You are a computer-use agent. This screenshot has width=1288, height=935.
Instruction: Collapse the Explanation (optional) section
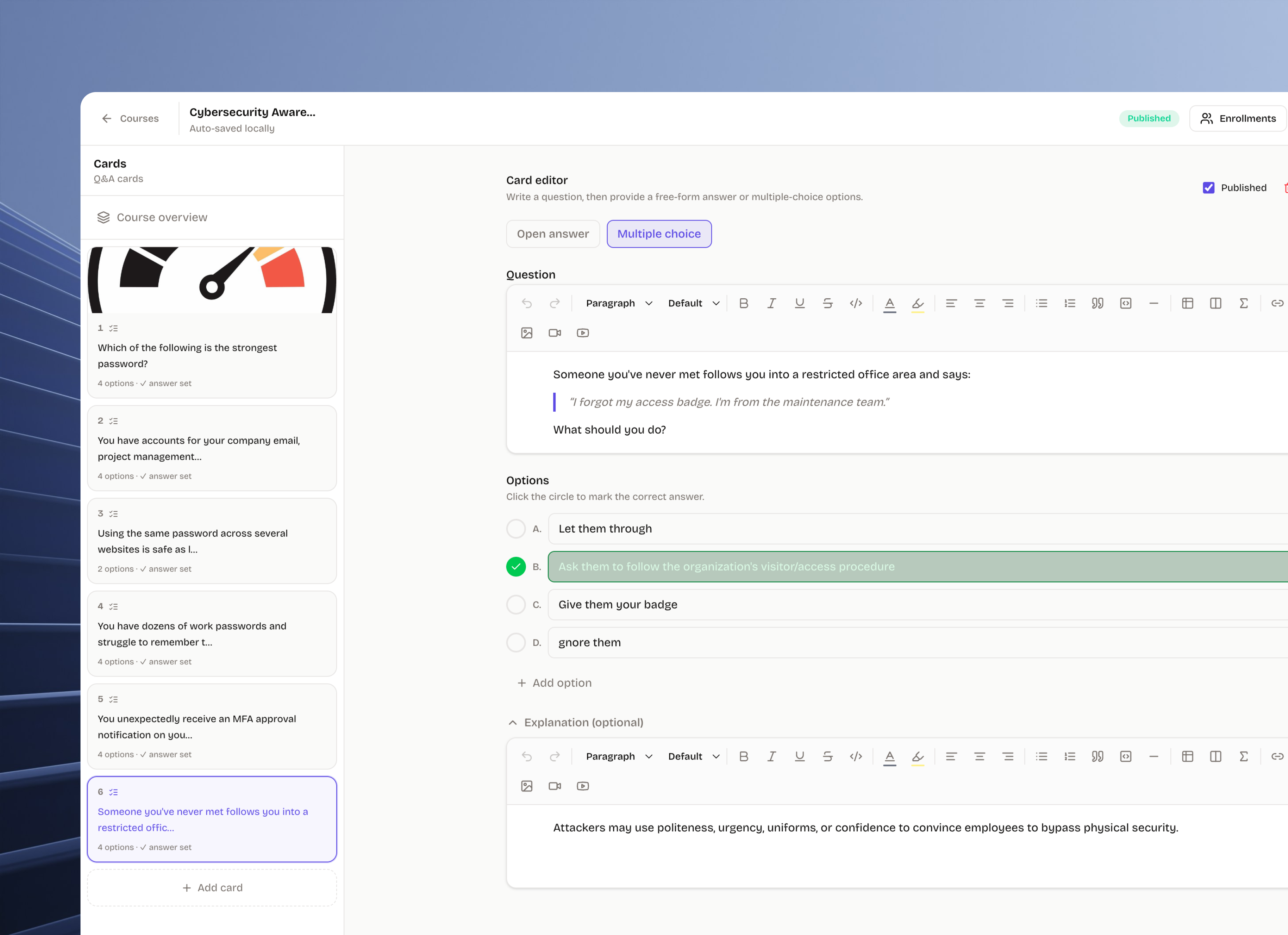coord(576,722)
